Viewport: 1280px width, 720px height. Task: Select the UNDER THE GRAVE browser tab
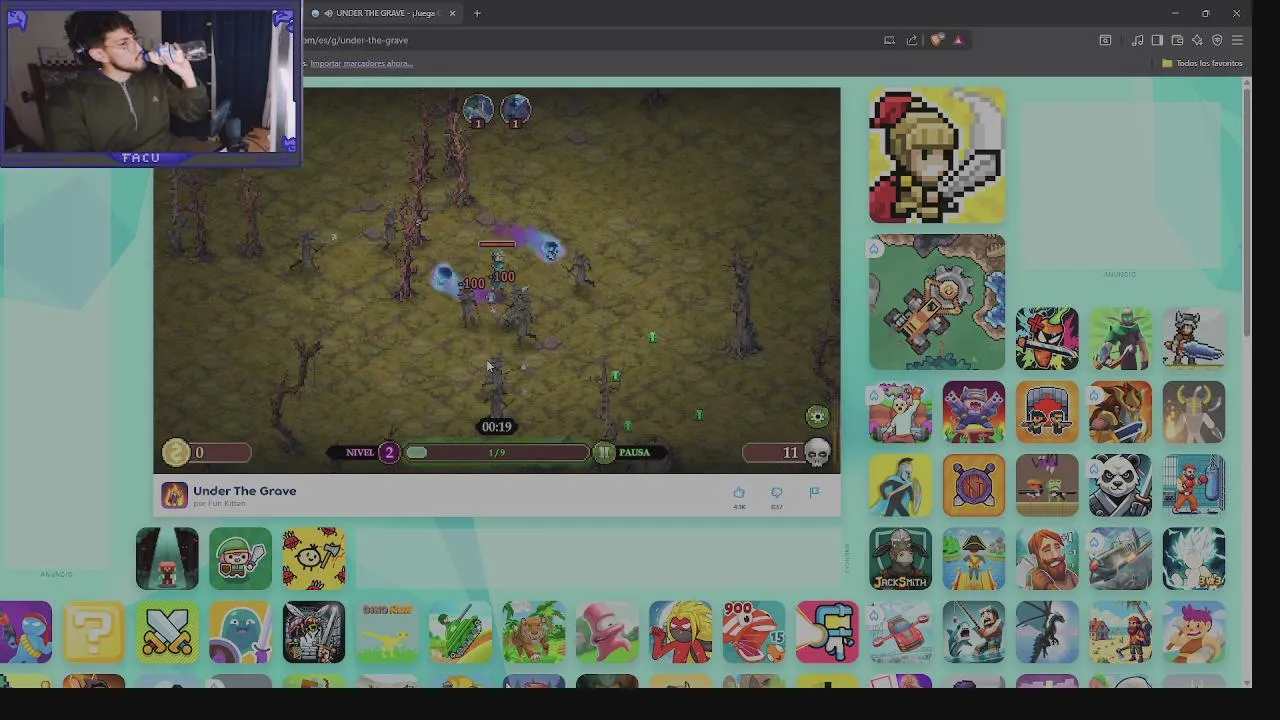(382, 13)
